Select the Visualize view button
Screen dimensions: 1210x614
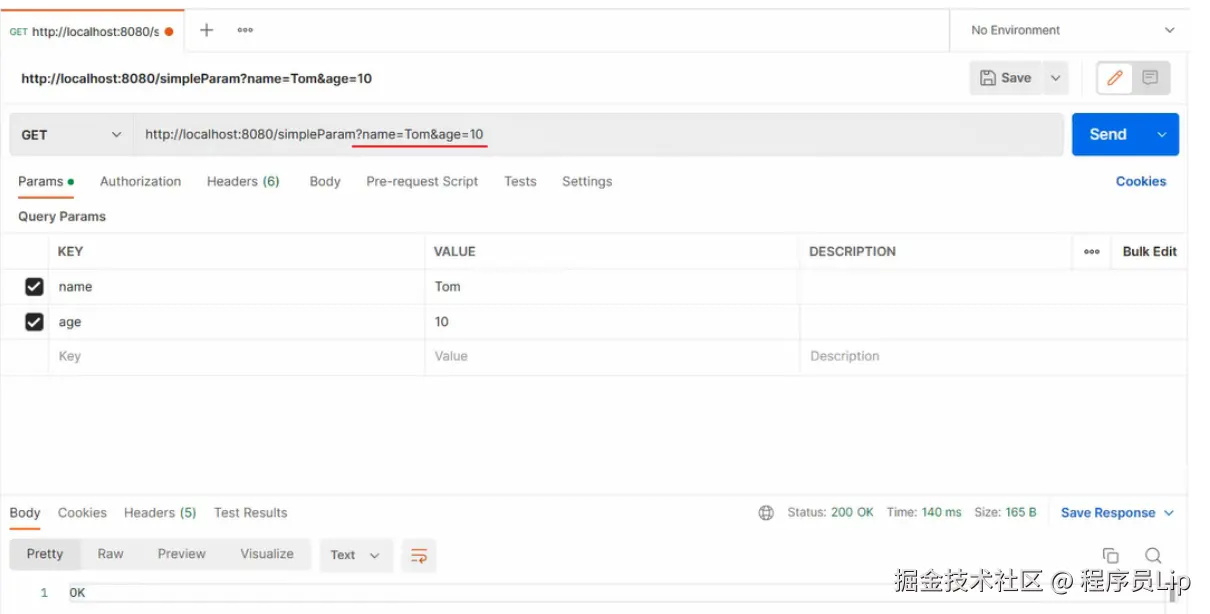tap(267, 554)
